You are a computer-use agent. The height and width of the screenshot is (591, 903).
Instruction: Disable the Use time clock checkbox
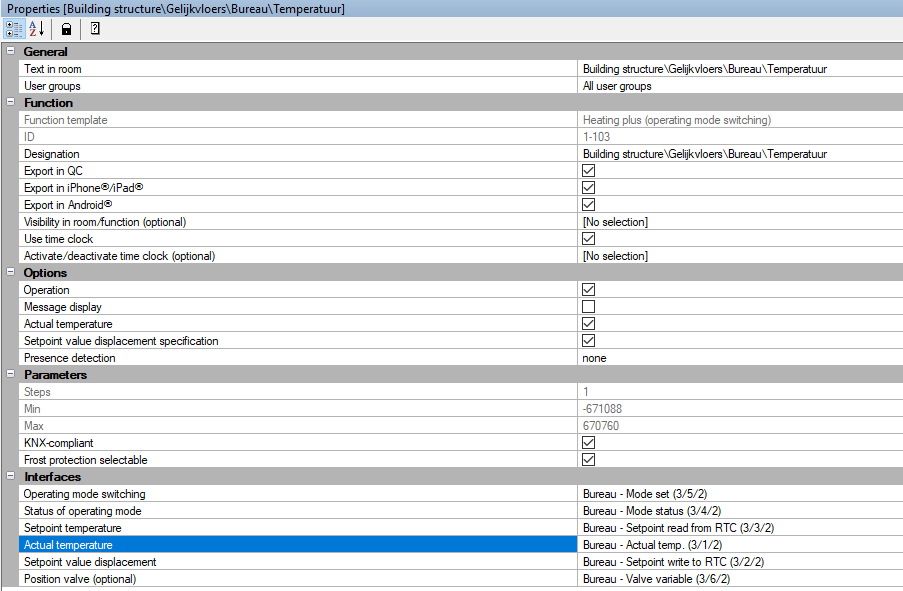pos(589,239)
